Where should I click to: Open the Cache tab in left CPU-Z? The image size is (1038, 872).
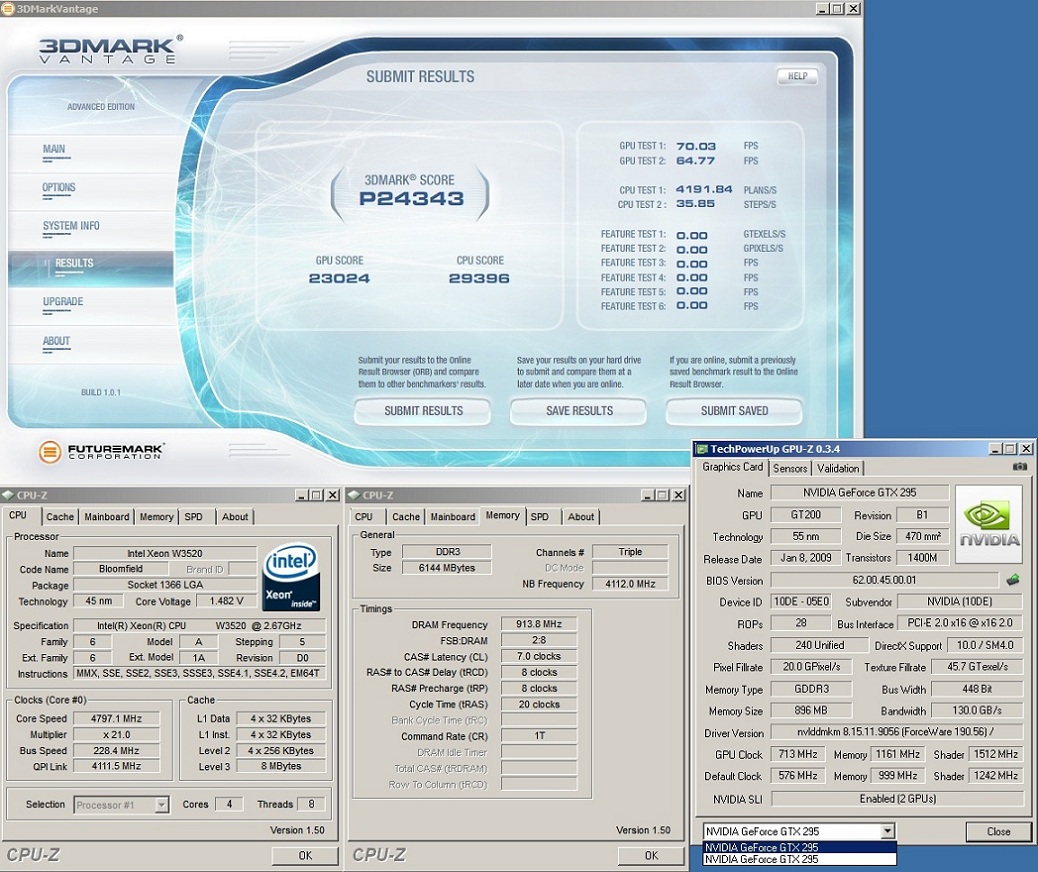60,516
